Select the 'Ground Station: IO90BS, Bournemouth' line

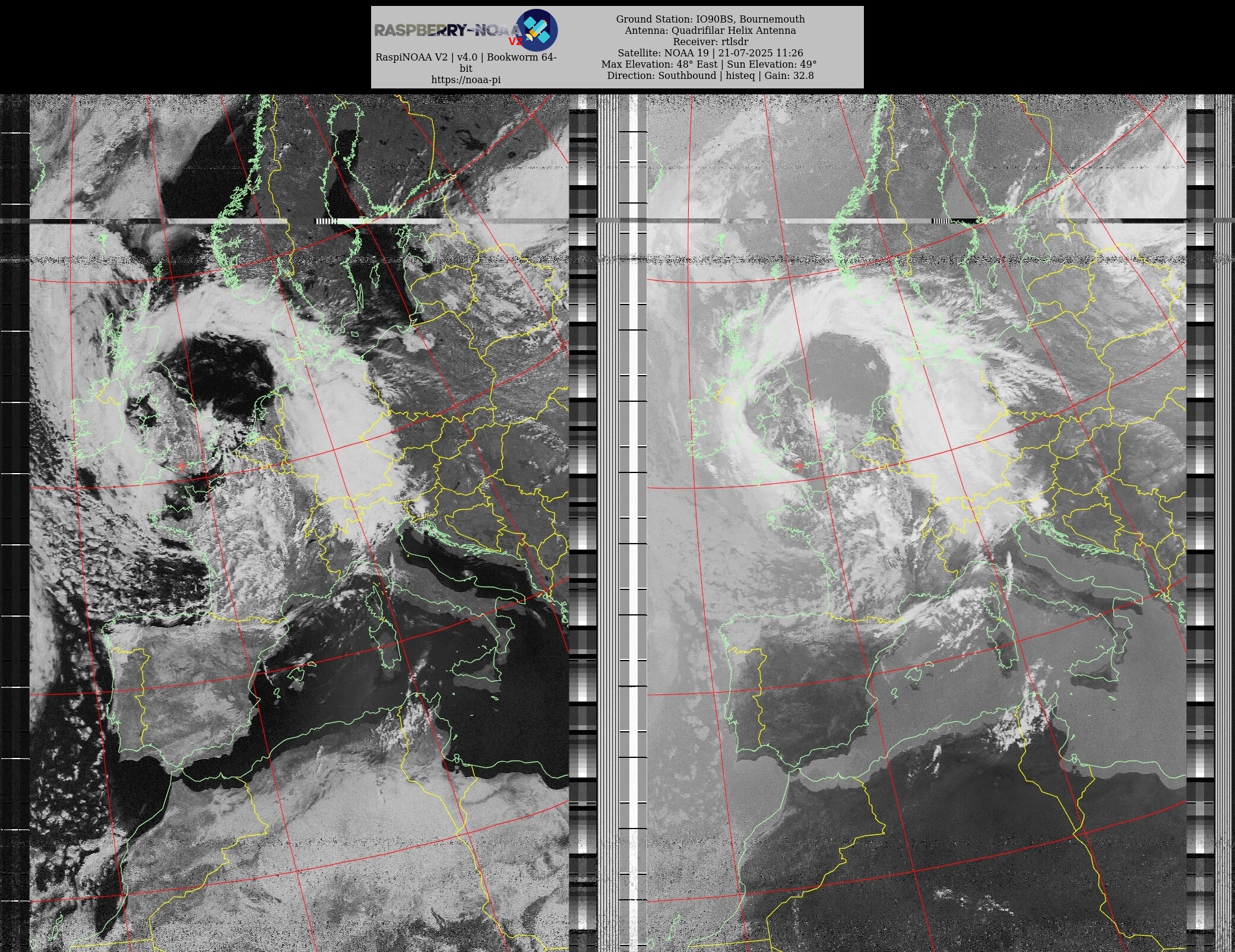point(710,19)
